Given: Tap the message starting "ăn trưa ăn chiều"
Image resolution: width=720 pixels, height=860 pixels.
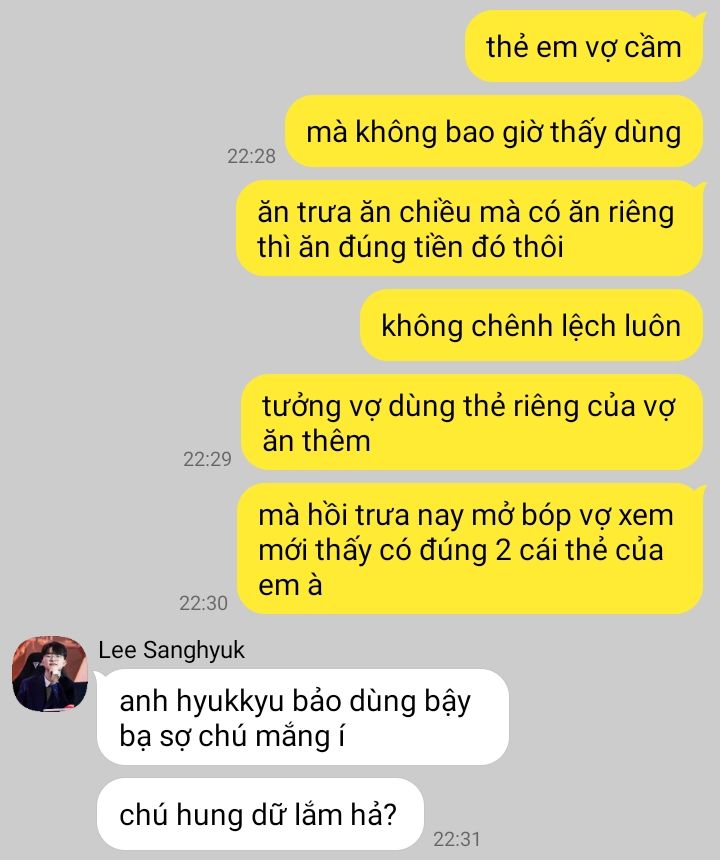Looking at the screenshot, I should pos(470,229).
